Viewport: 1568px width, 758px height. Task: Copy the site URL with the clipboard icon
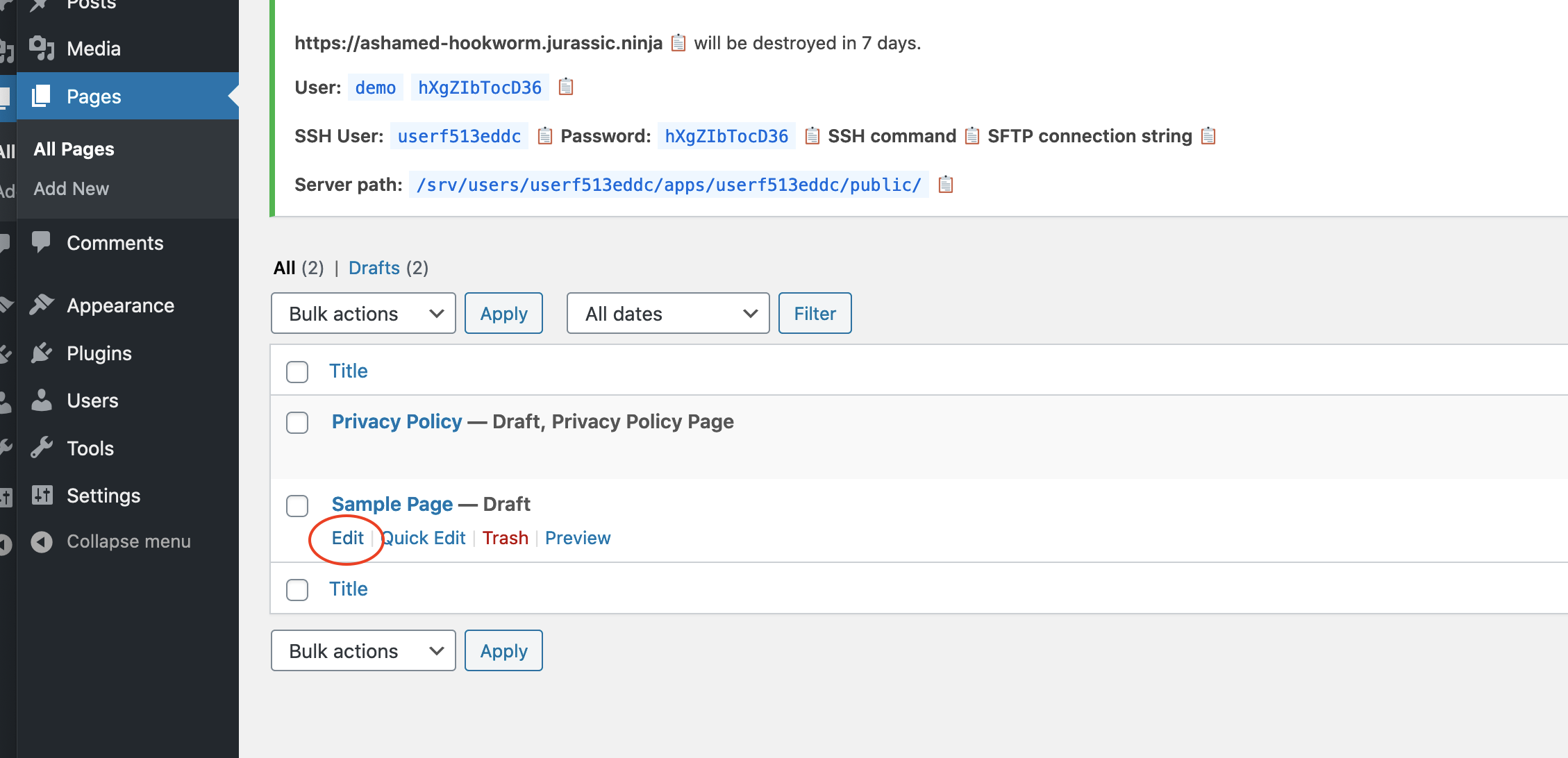[x=678, y=43]
